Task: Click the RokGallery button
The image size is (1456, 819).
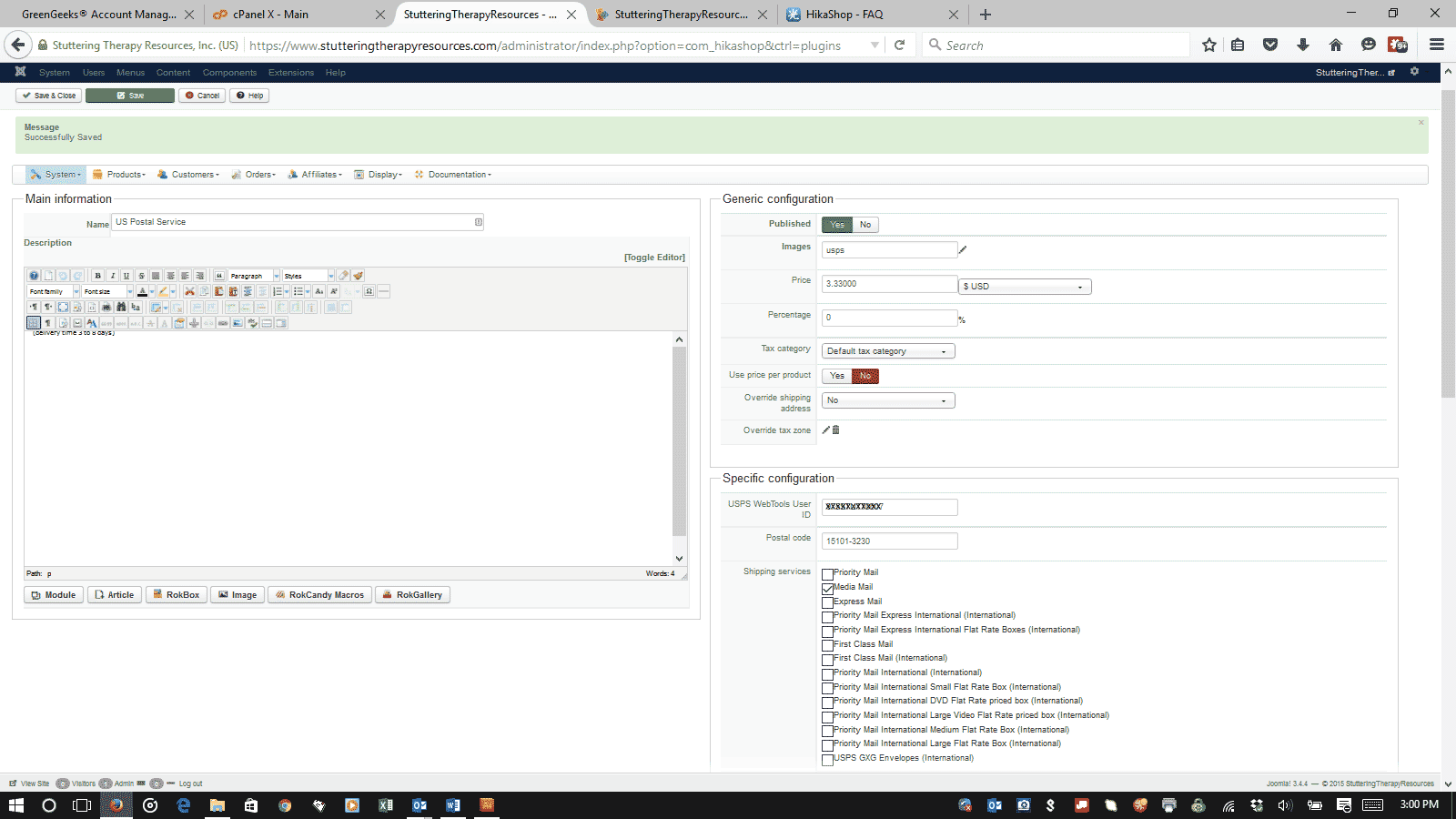Action: [x=412, y=595]
